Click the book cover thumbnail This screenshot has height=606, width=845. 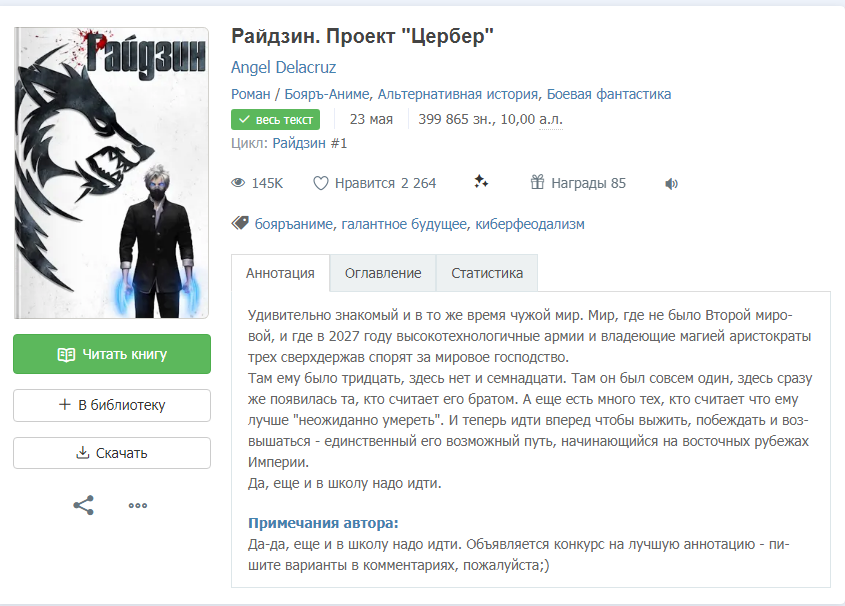[112, 173]
